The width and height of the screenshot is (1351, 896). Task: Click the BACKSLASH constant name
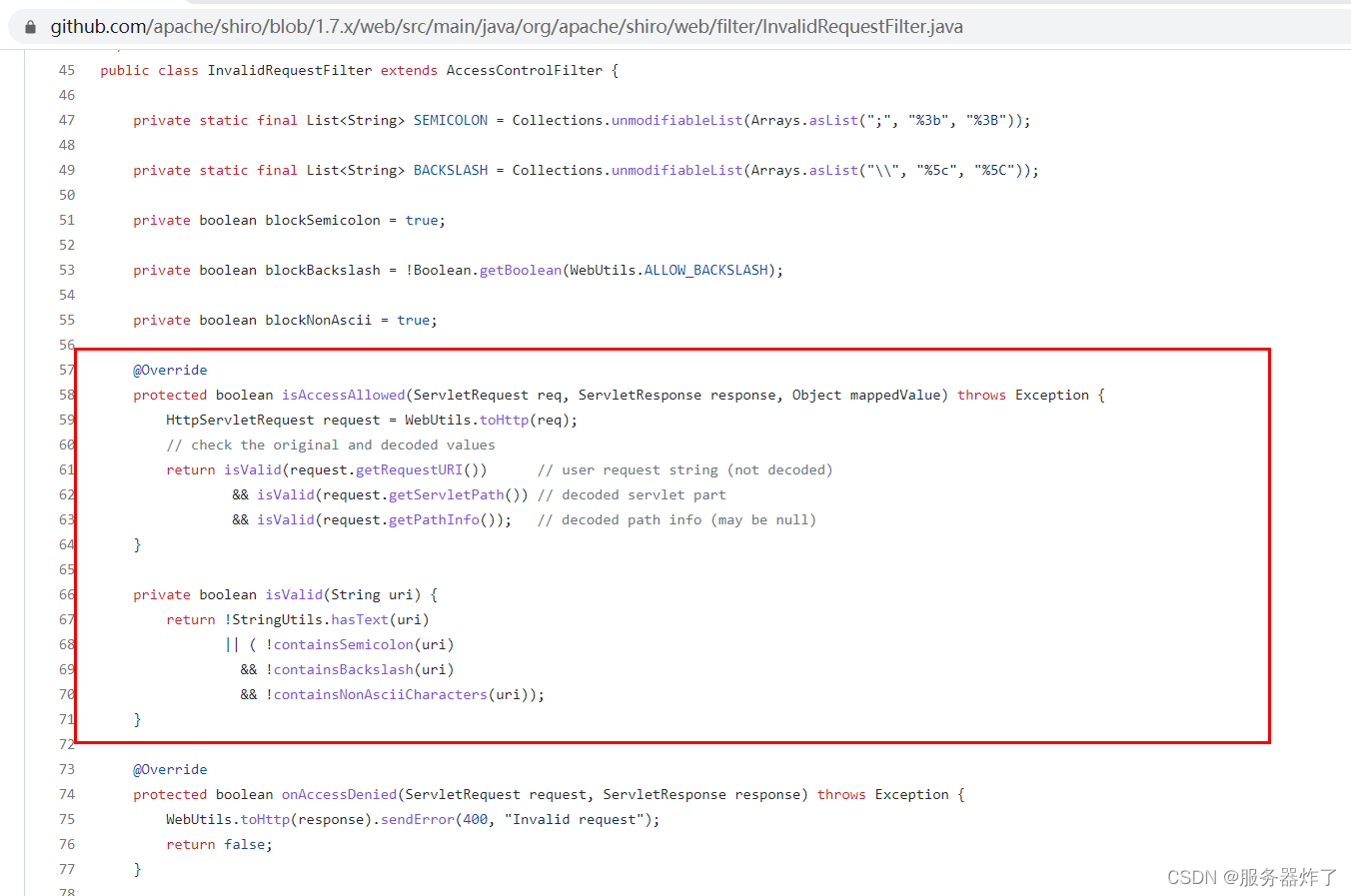(x=451, y=170)
